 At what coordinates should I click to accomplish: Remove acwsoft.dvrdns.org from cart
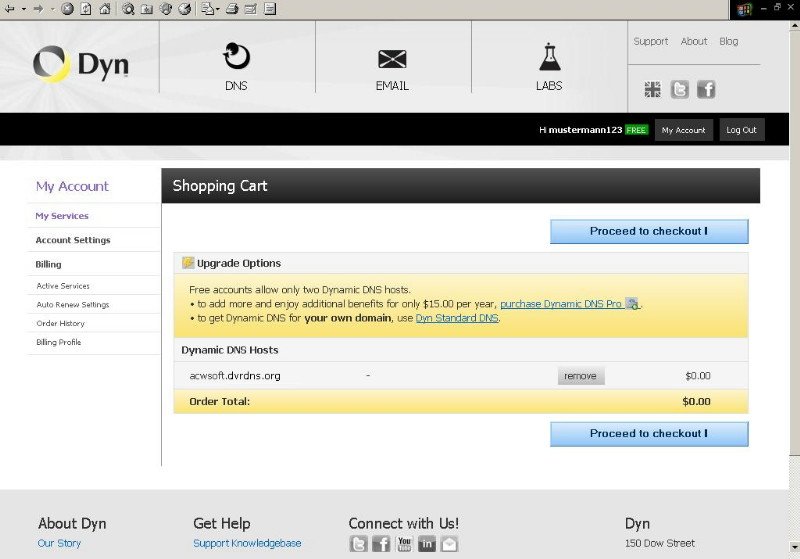click(580, 376)
